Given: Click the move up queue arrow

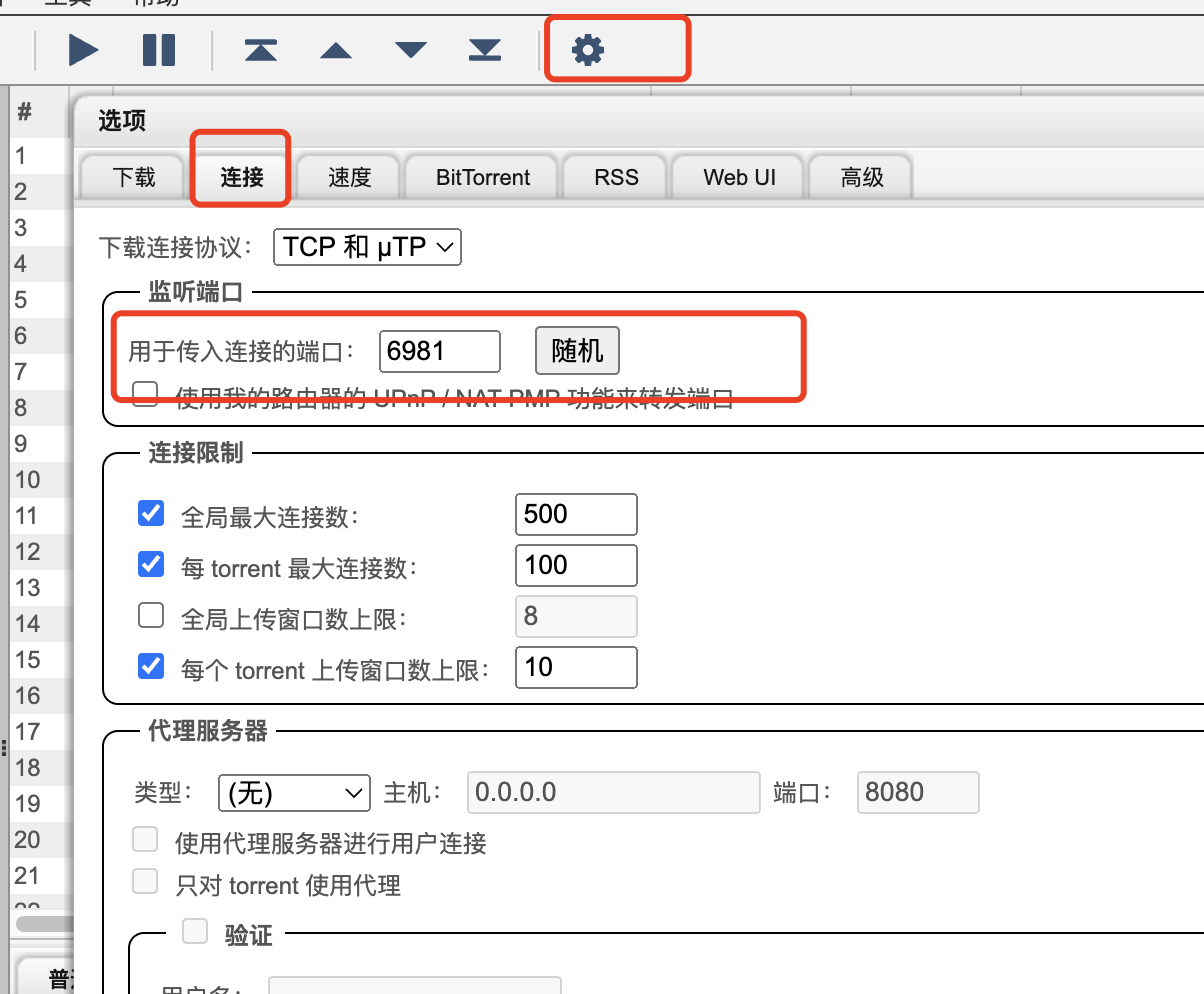Looking at the screenshot, I should point(336,50).
